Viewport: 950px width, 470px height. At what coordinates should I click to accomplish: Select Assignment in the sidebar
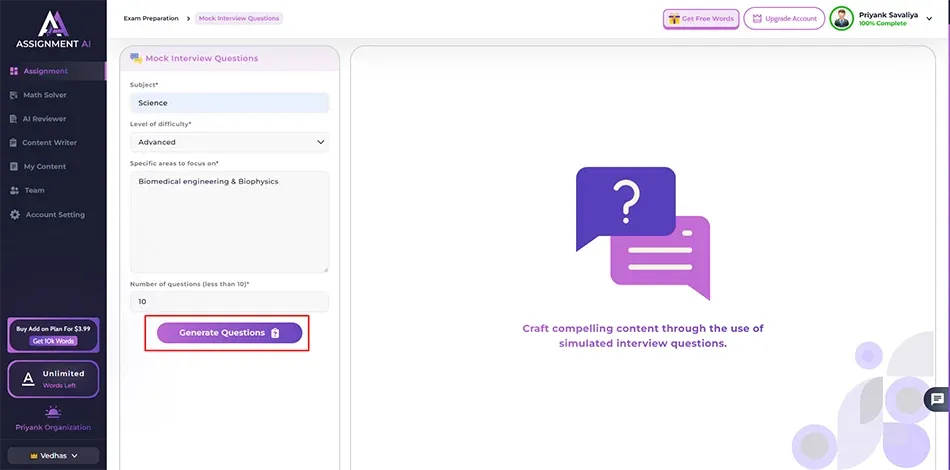pos(45,71)
